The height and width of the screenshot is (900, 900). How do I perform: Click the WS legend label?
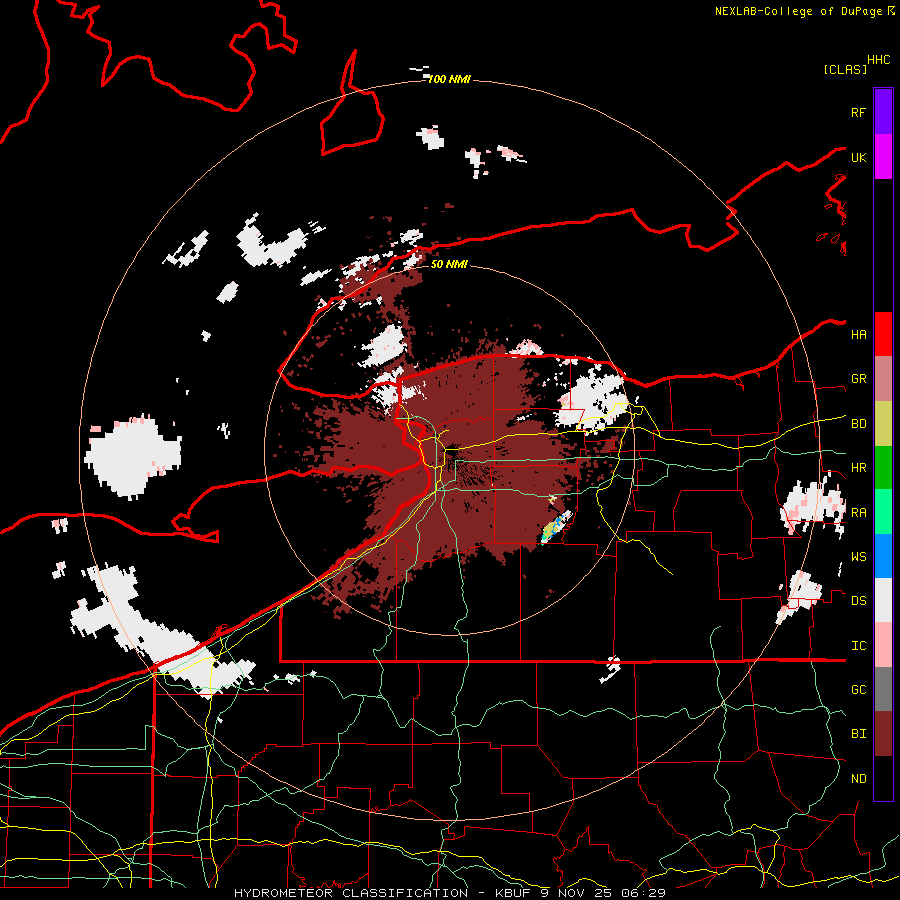[x=858, y=557]
